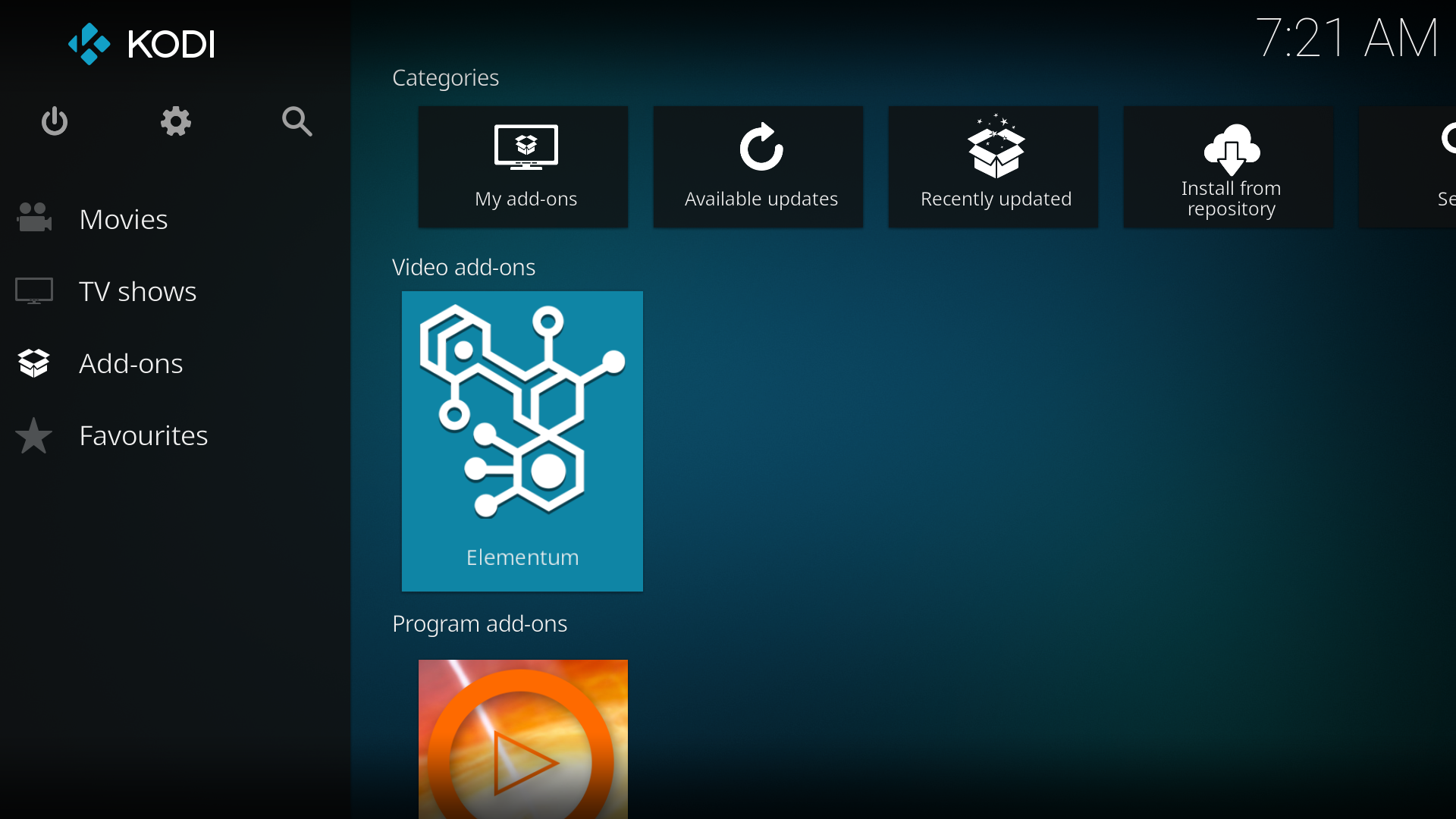Screen dimensions: 1456x819
Task: Open the search function
Action: coord(297,120)
